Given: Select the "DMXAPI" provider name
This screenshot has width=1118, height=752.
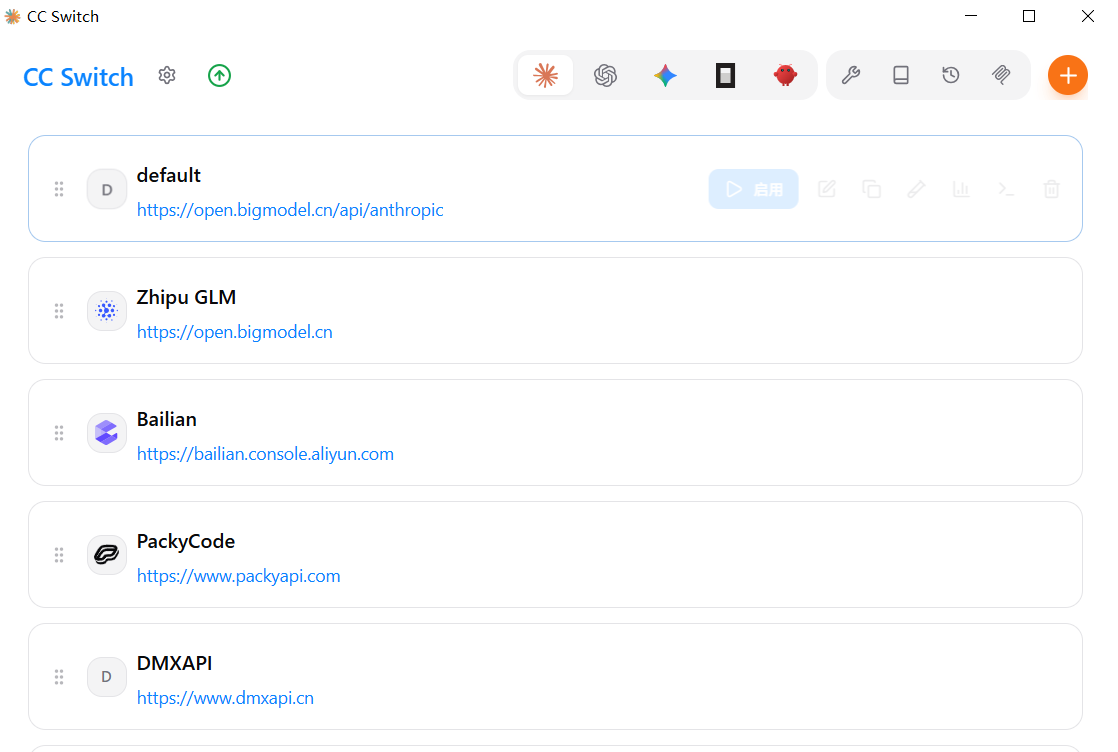Looking at the screenshot, I should tap(175, 663).
